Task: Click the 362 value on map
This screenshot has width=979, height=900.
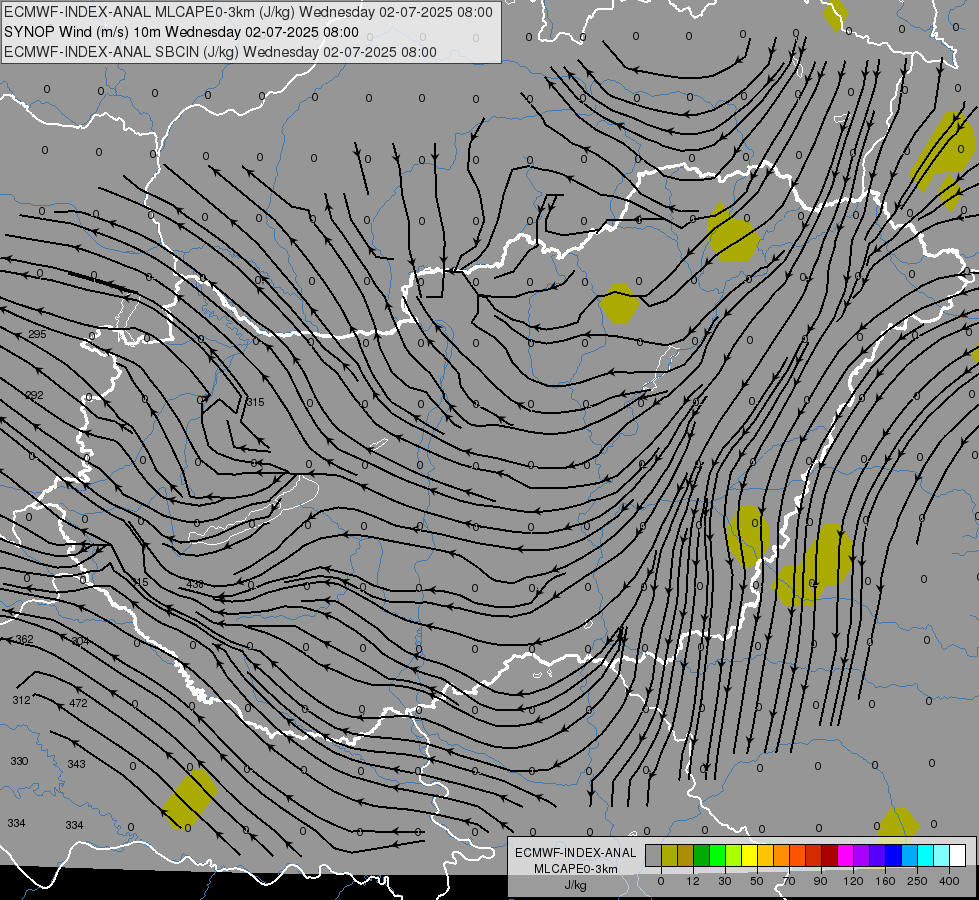Action: click(24, 639)
